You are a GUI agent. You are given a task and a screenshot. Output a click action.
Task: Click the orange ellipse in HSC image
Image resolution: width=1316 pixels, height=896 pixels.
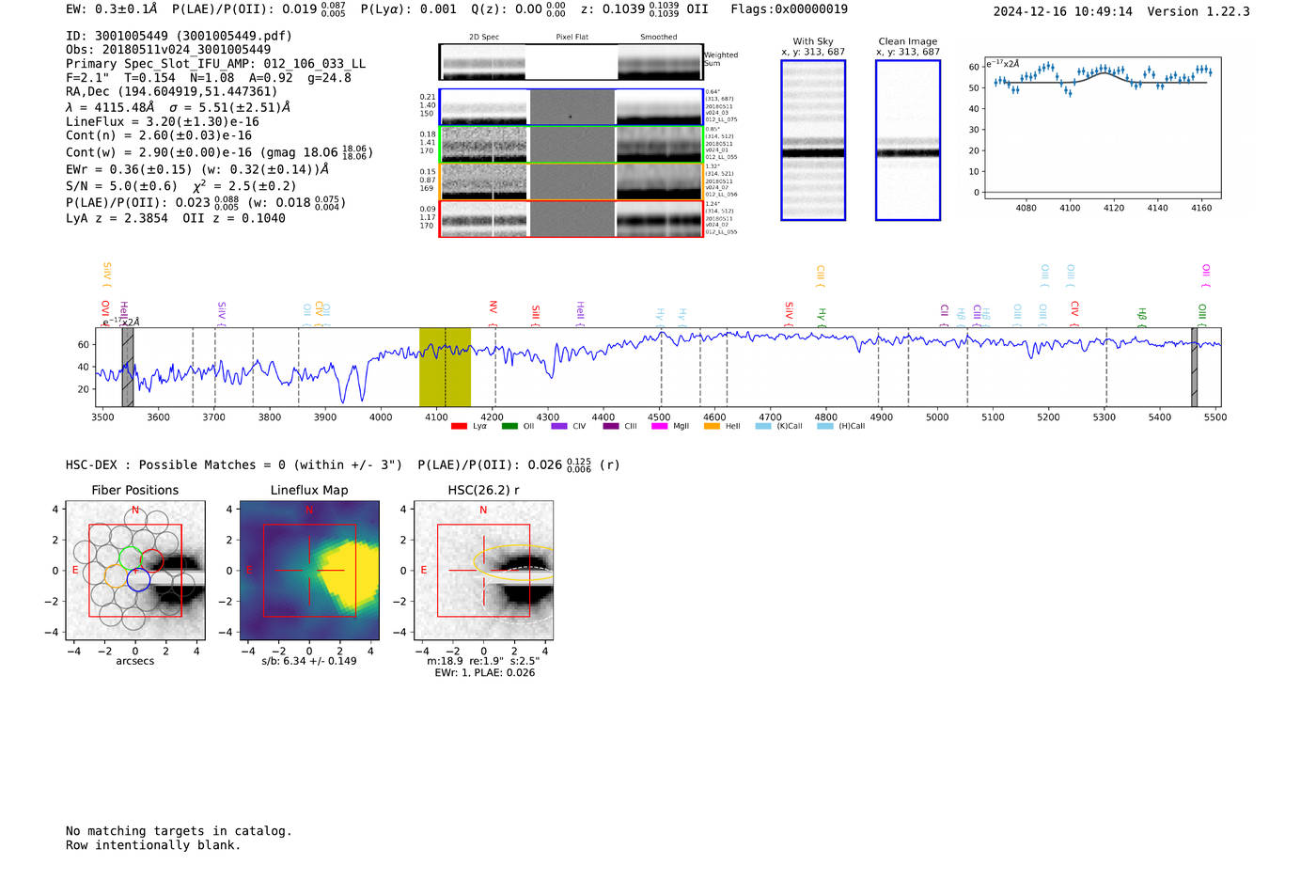[513, 562]
